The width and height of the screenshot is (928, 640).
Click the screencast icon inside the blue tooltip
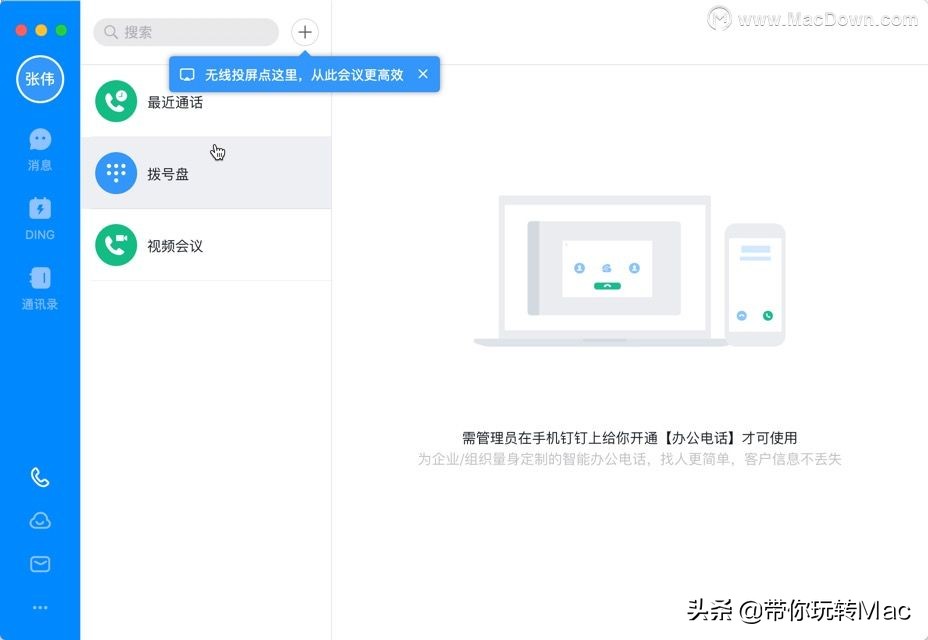pos(187,73)
